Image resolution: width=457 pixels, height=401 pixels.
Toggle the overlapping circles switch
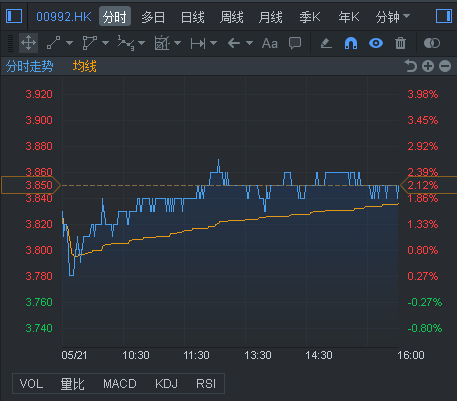[x=432, y=43]
